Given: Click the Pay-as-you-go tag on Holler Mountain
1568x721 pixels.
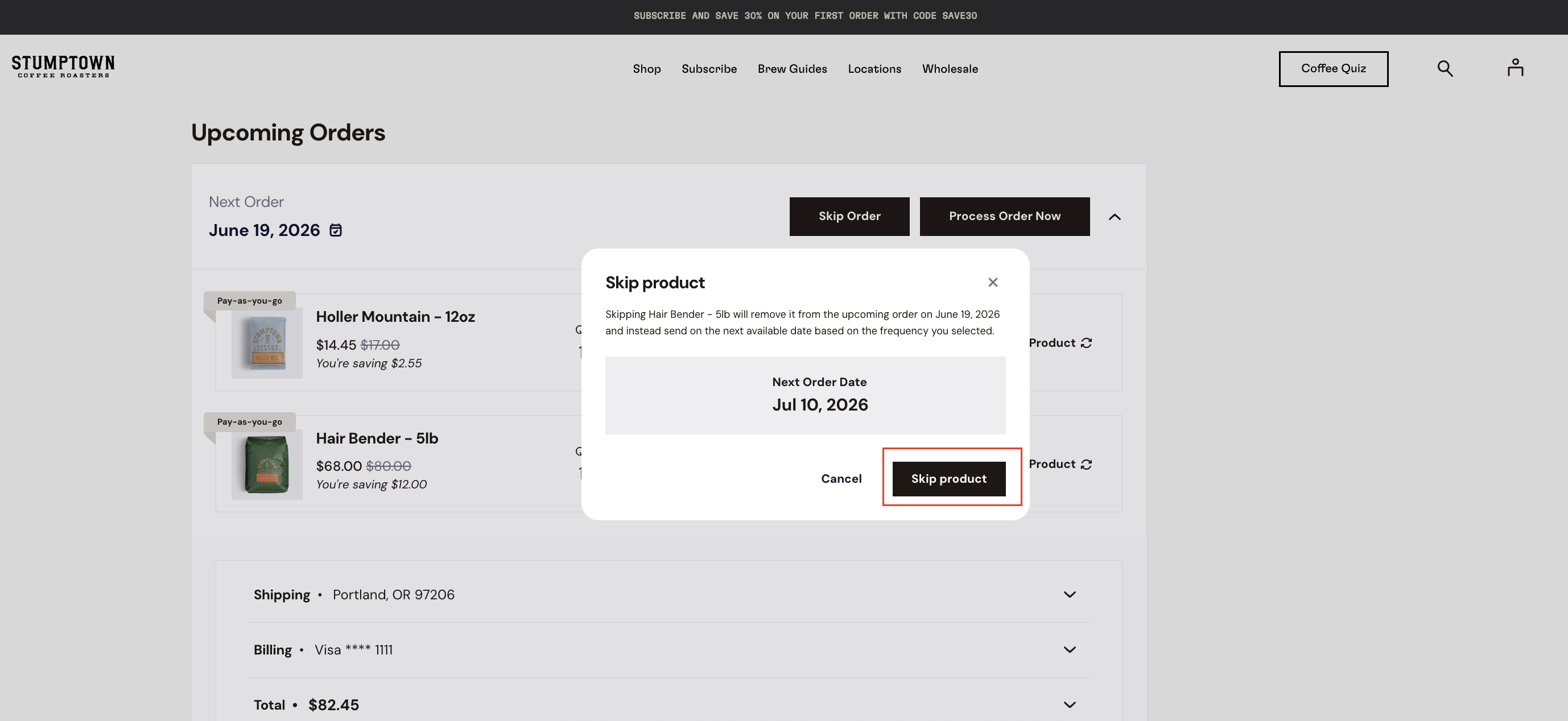Looking at the screenshot, I should (250, 301).
